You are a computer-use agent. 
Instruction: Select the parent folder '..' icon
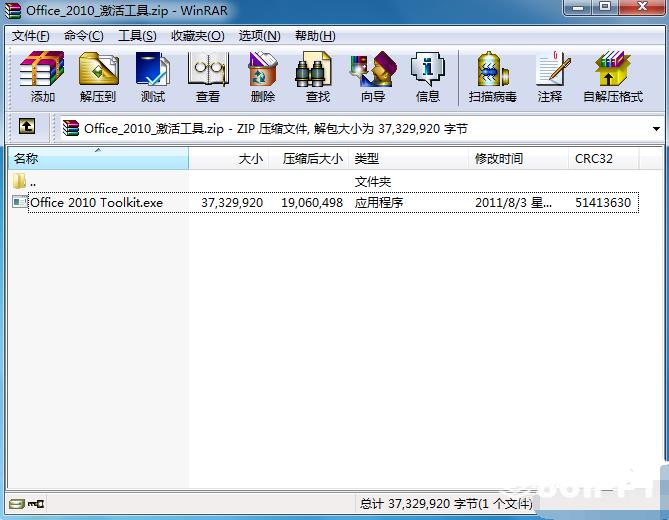19,181
